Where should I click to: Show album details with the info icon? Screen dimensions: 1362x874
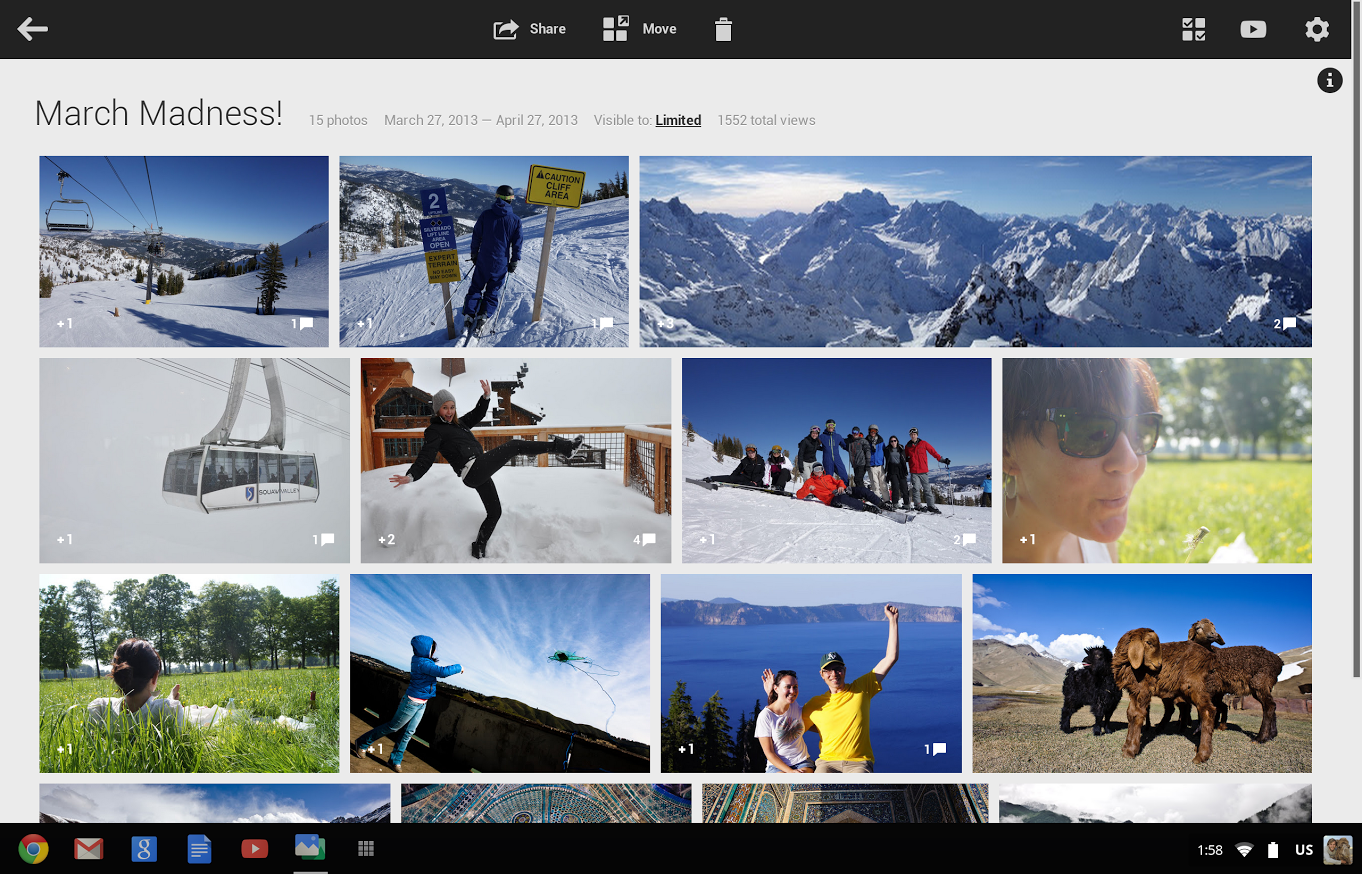1330,81
